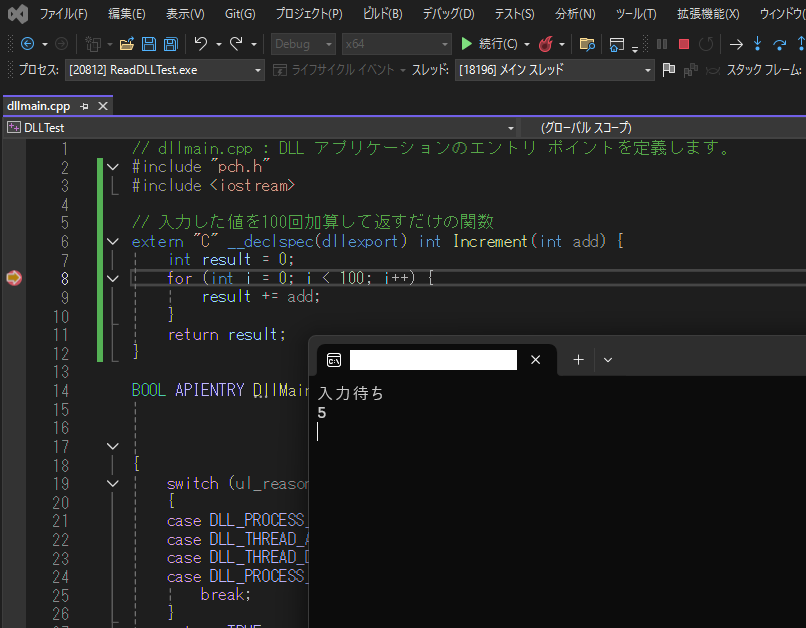Click the Undo arrow icon
The image size is (806, 628).
[201, 44]
